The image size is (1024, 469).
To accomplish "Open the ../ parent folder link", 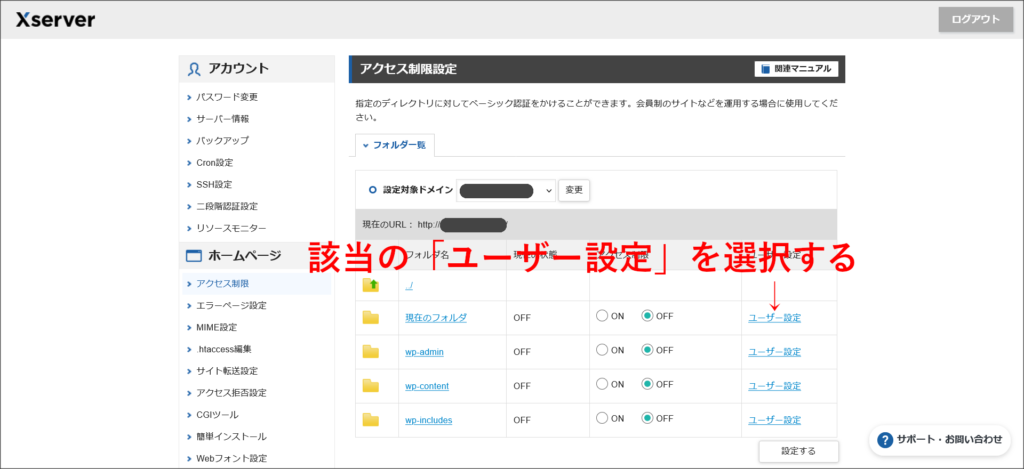I will [x=410, y=285].
